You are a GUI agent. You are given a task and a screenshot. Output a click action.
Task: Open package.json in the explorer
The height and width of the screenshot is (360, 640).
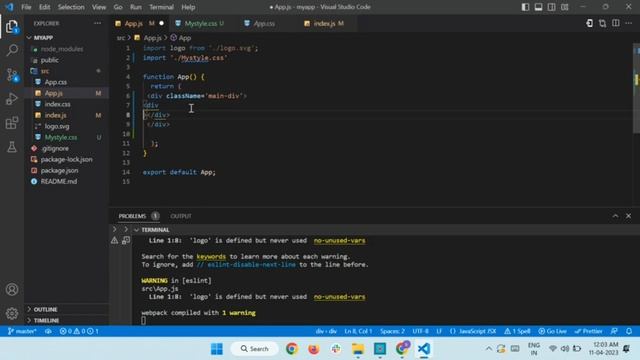coord(59,170)
